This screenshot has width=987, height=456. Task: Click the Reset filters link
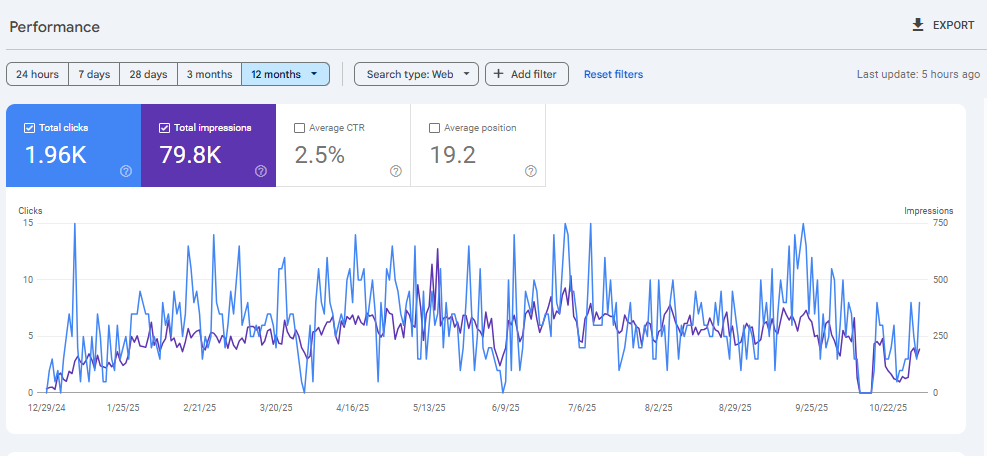tap(613, 74)
